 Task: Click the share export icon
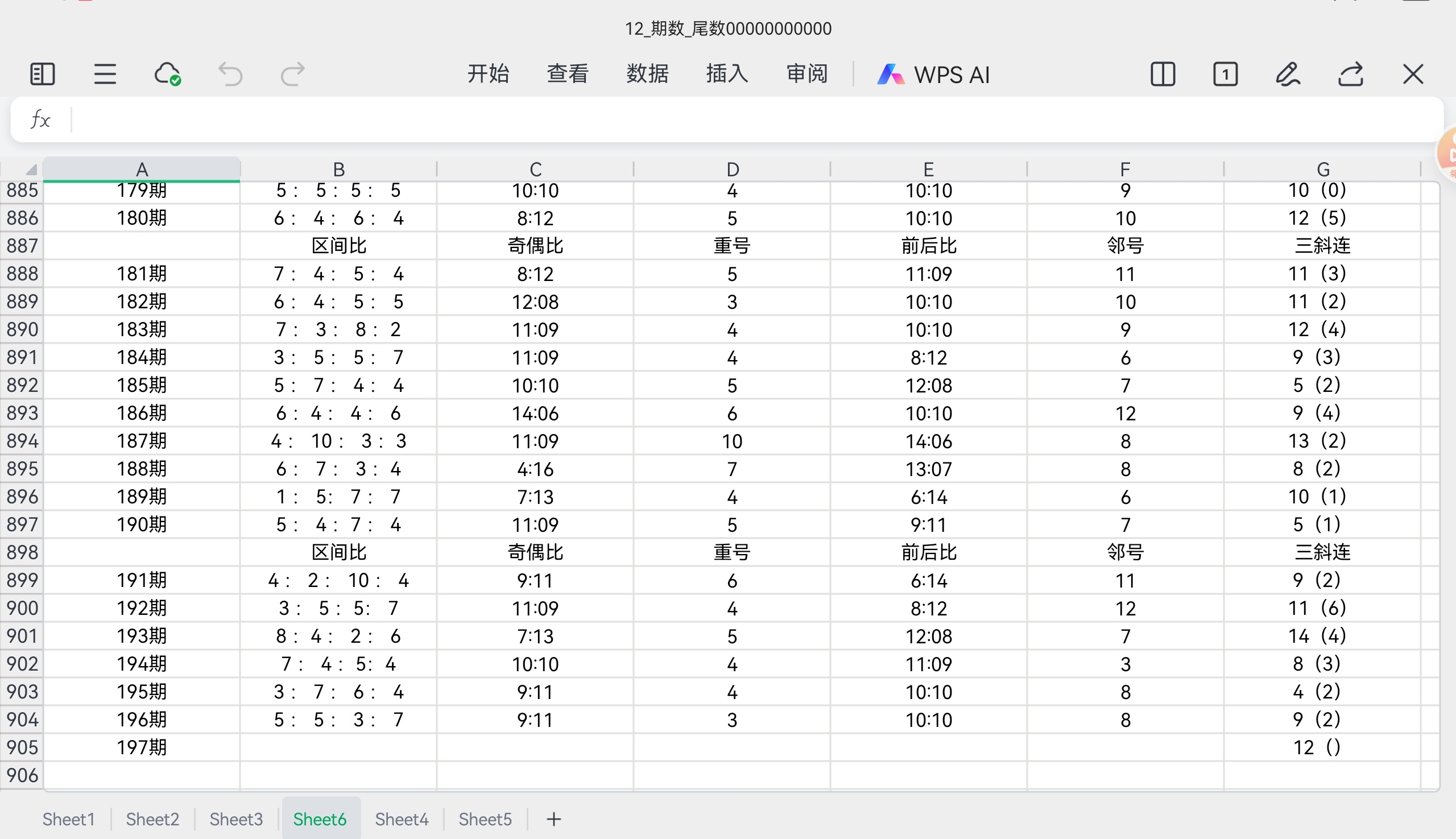click(x=1351, y=75)
